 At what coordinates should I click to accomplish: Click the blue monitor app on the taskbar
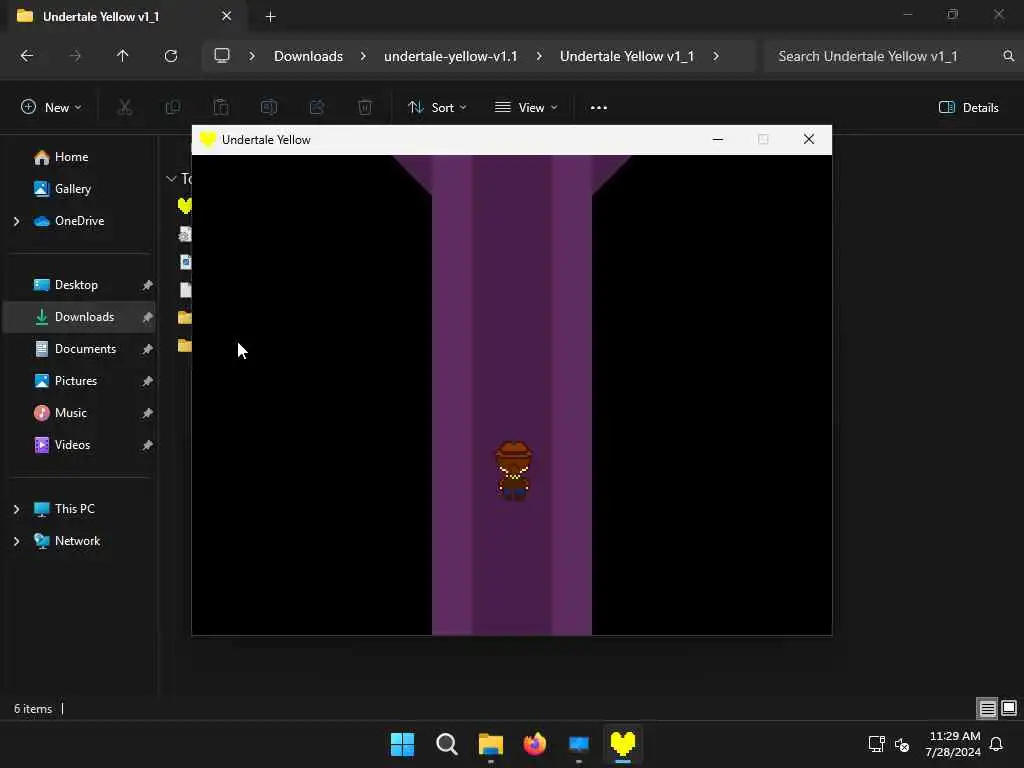pyautogui.click(x=579, y=744)
